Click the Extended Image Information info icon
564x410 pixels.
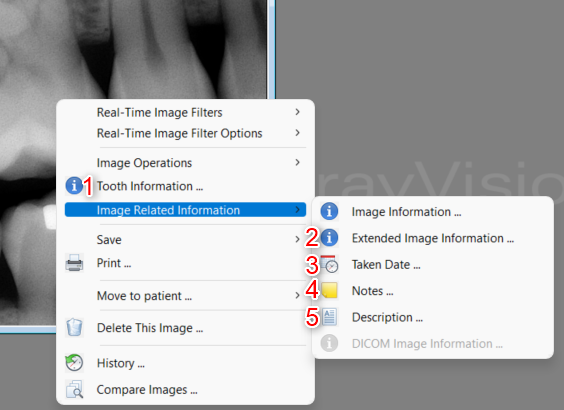pyautogui.click(x=329, y=237)
